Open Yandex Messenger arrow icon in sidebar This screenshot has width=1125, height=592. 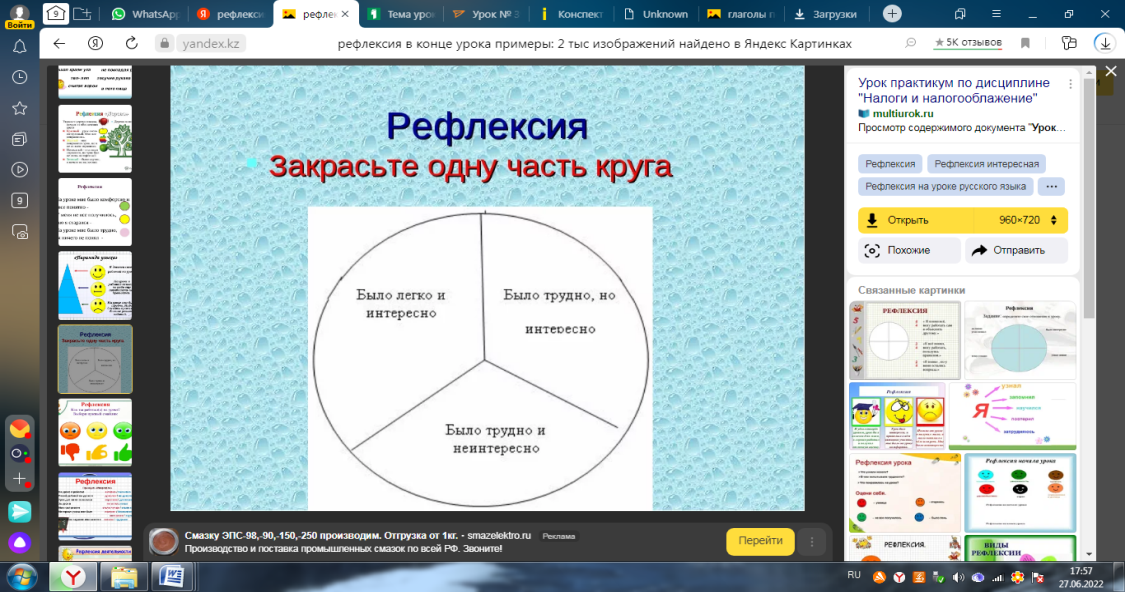(x=19, y=512)
